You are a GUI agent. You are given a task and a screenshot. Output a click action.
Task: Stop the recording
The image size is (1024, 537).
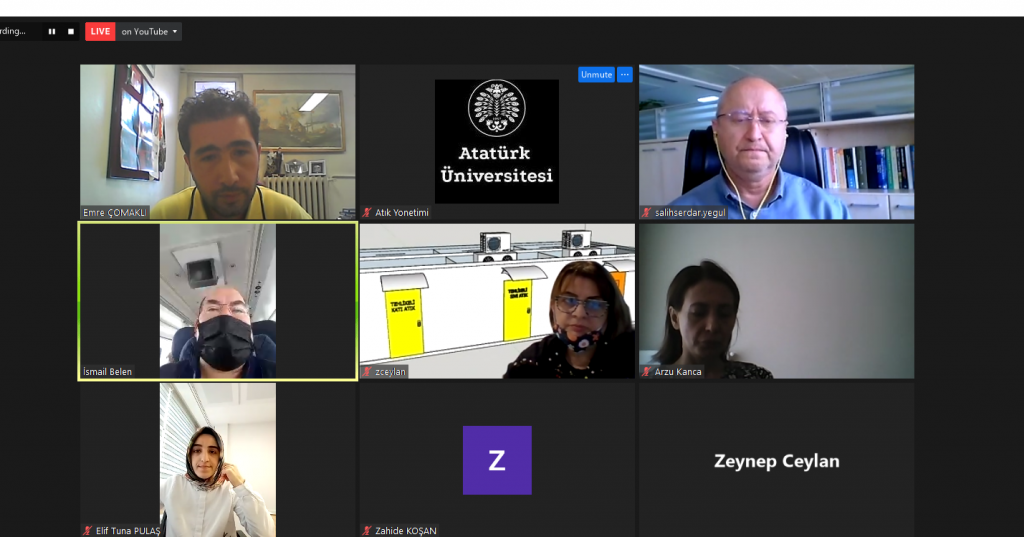71,31
